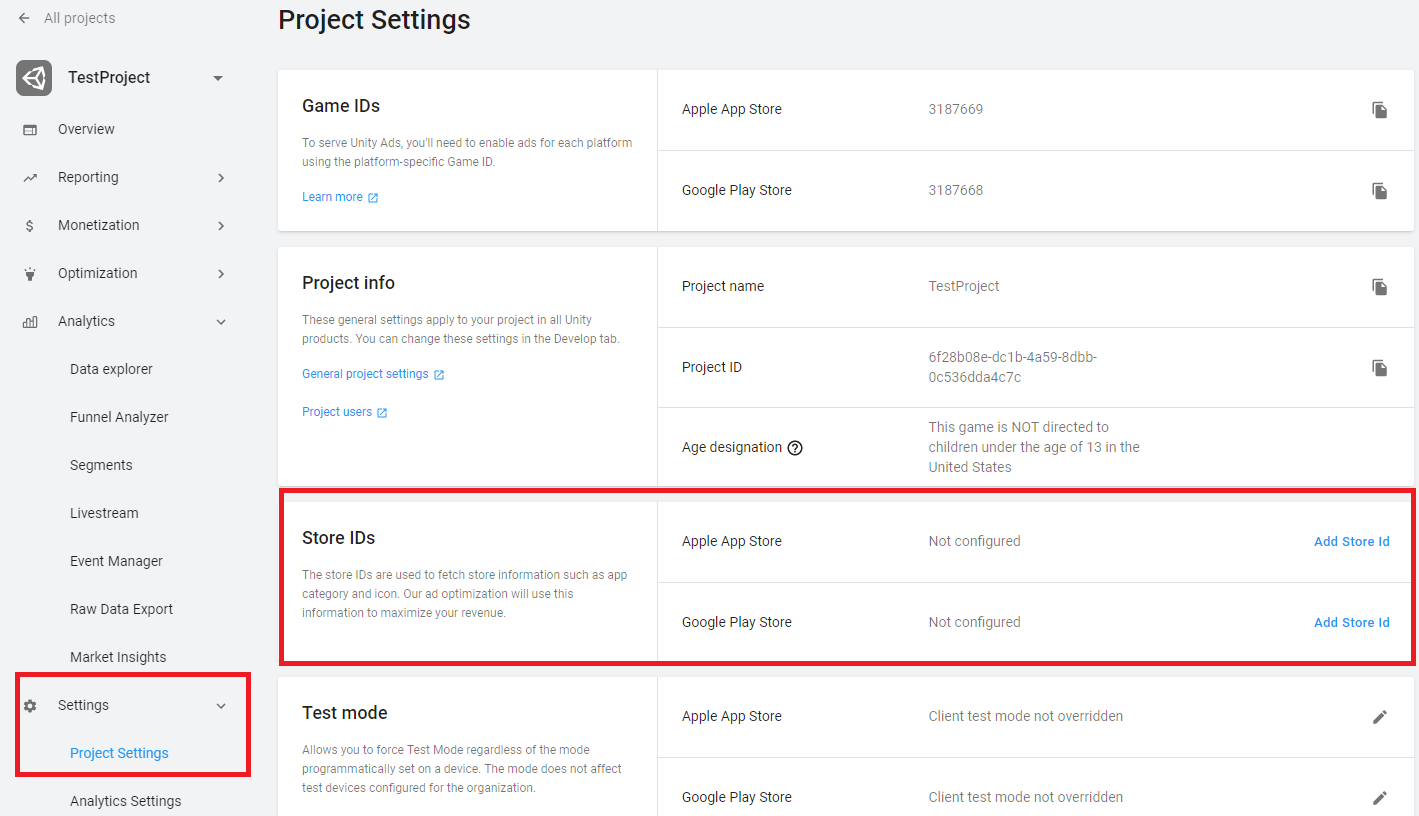Click the external-link icon beside Learn more

373,198
